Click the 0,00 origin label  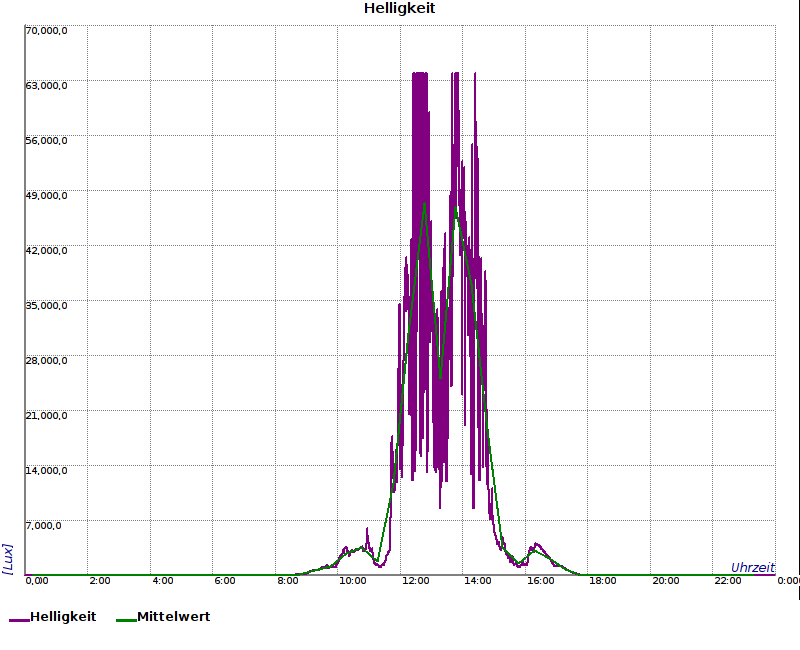(x=37, y=581)
